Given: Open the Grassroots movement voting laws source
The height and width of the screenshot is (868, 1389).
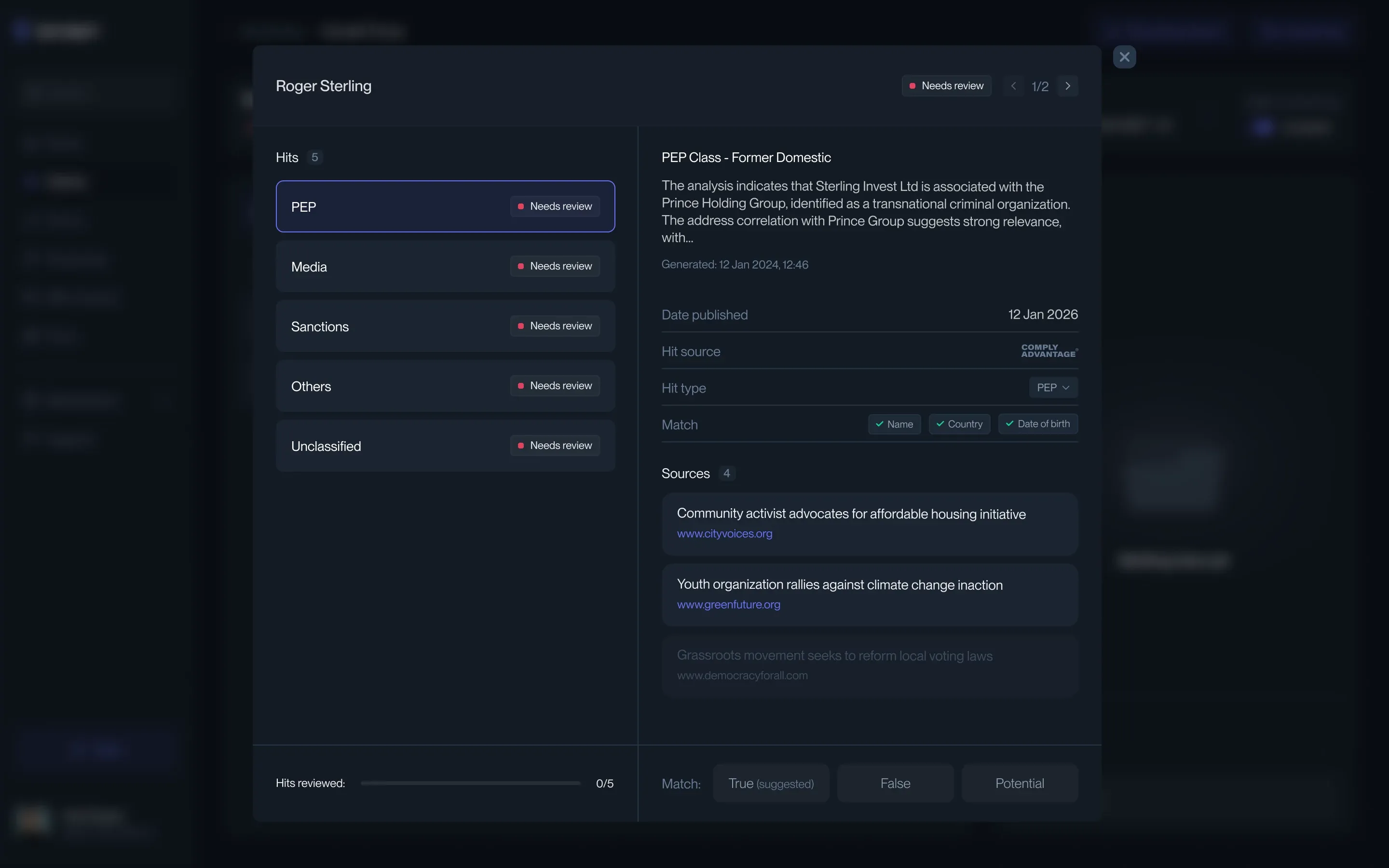Looking at the screenshot, I should pos(870,666).
